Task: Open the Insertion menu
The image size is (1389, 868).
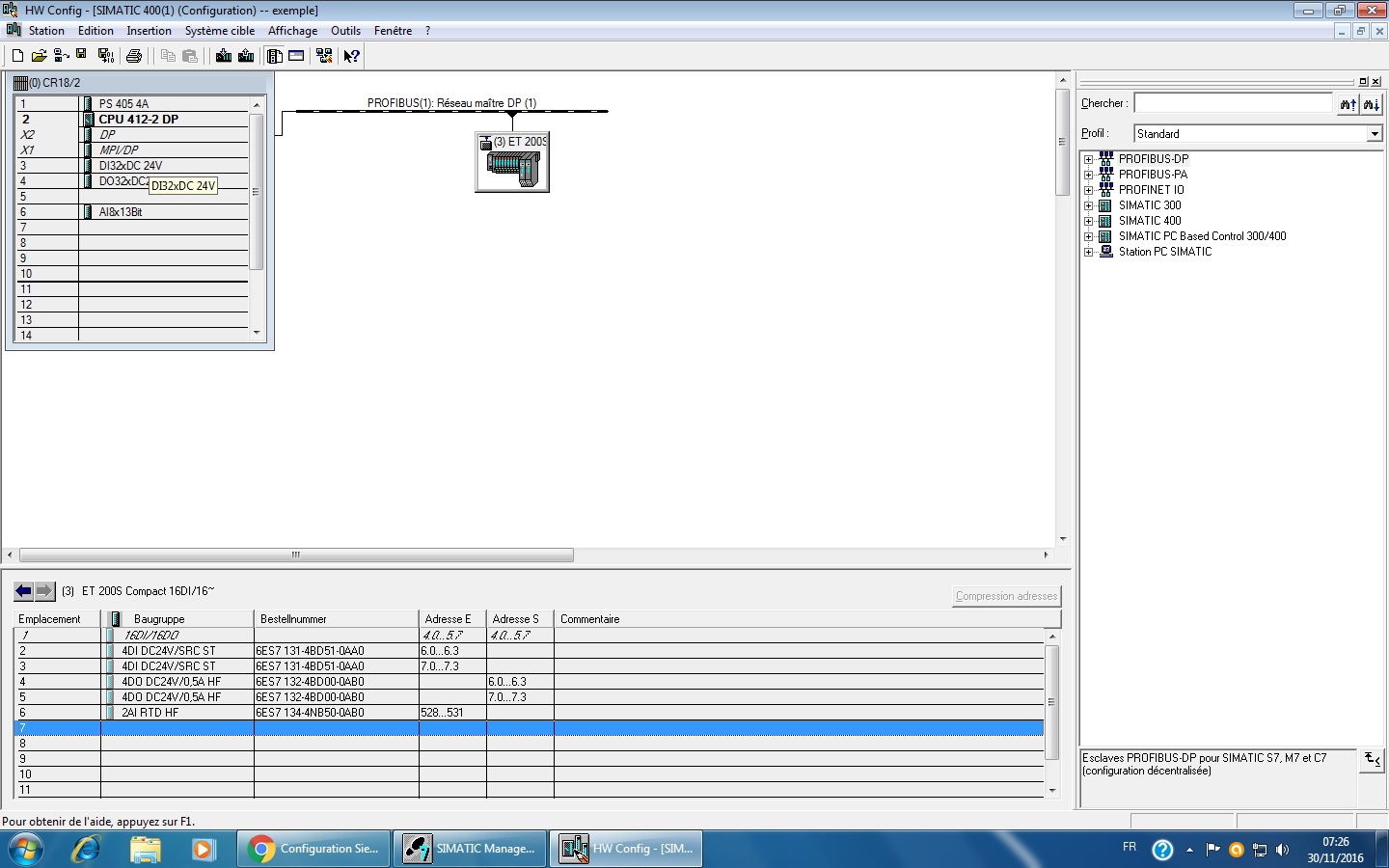Action: pos(149,31)
